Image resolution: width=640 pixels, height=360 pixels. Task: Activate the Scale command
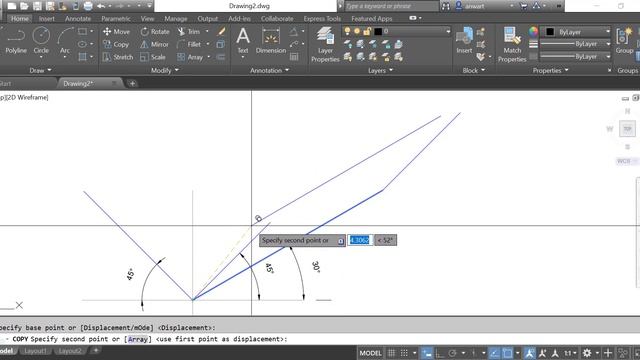pyautogui.click(x=153, y=57)
